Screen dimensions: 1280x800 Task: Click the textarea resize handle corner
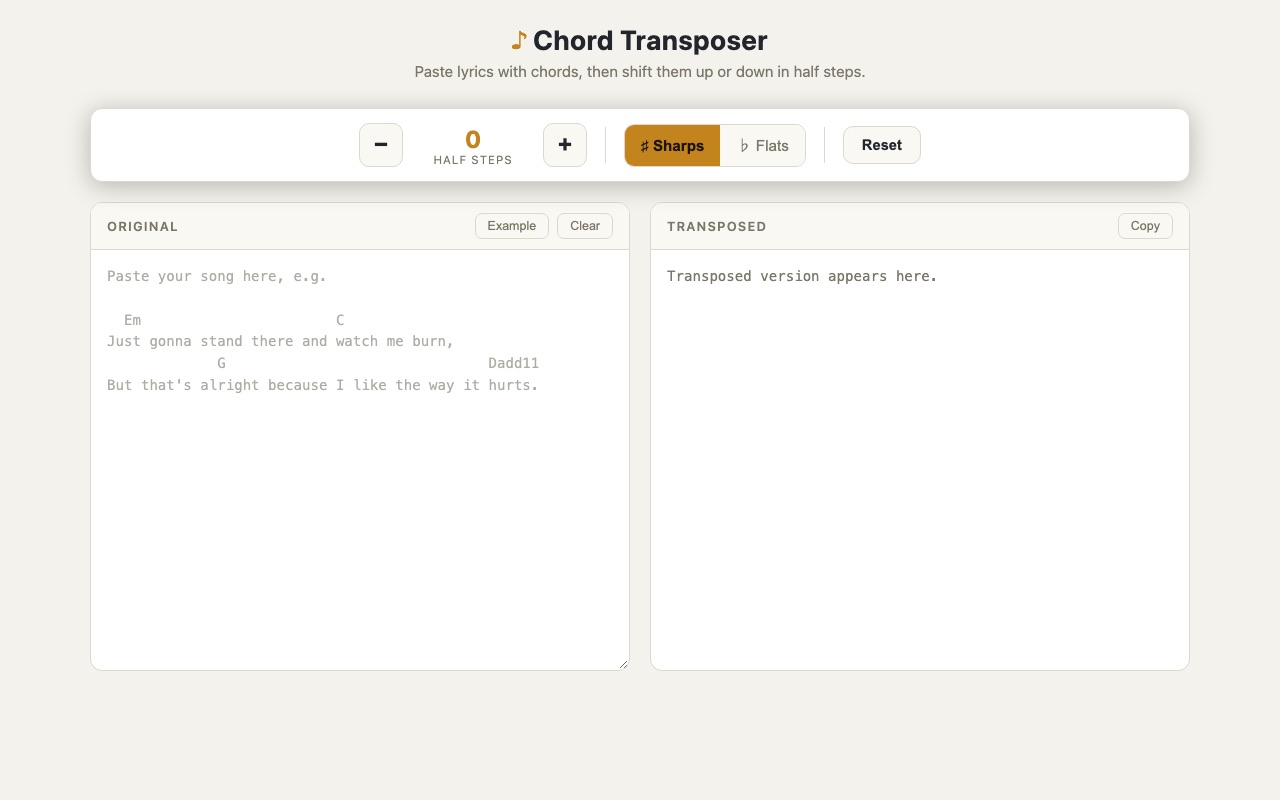coord(623,664)
